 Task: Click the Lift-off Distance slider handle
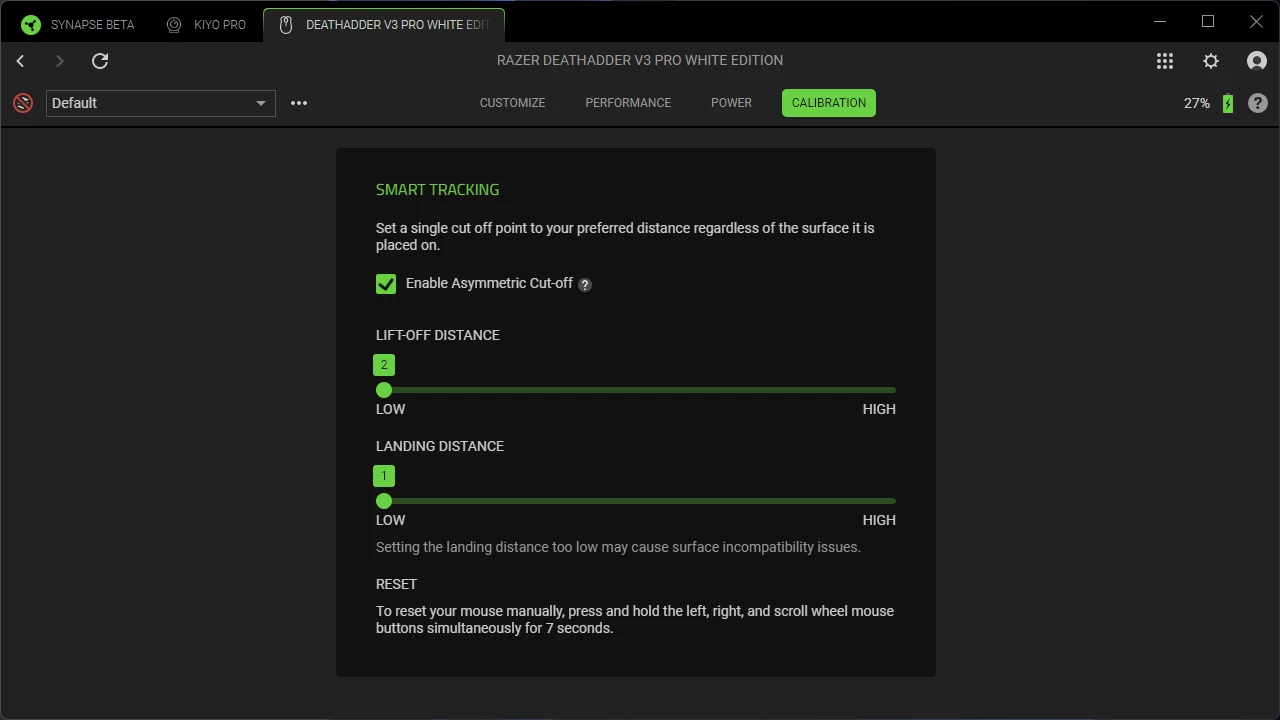(384, 390)
